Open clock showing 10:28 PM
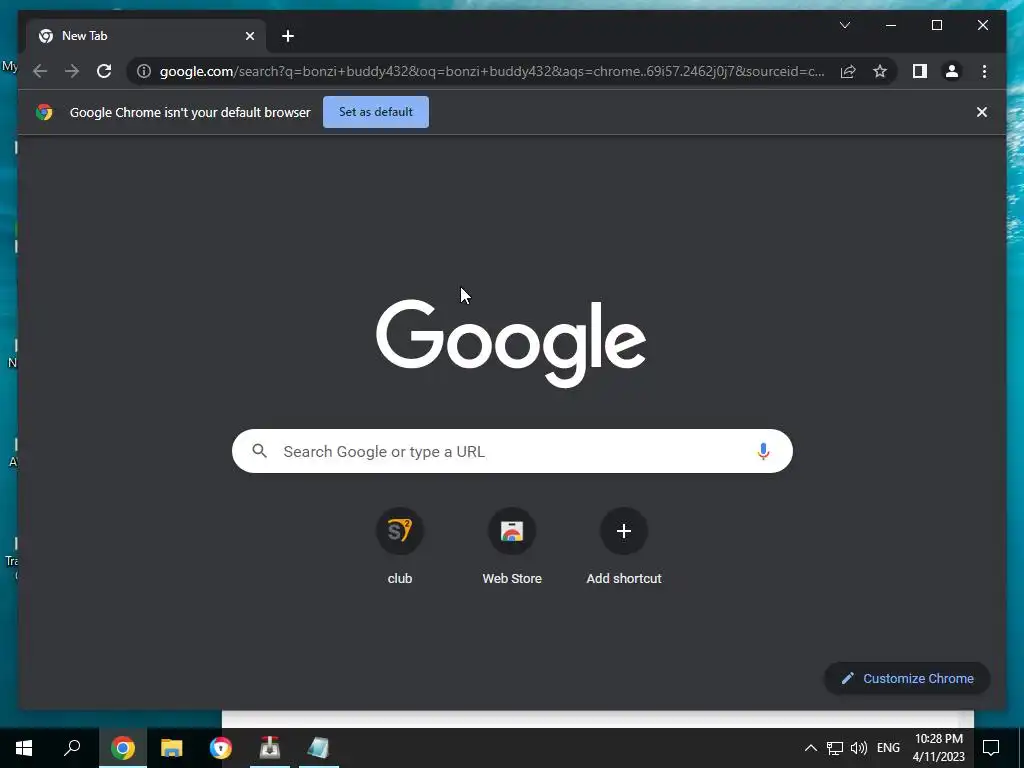Screen dimensions: 1024x768 pyautogui.click(x=938, y=748)
